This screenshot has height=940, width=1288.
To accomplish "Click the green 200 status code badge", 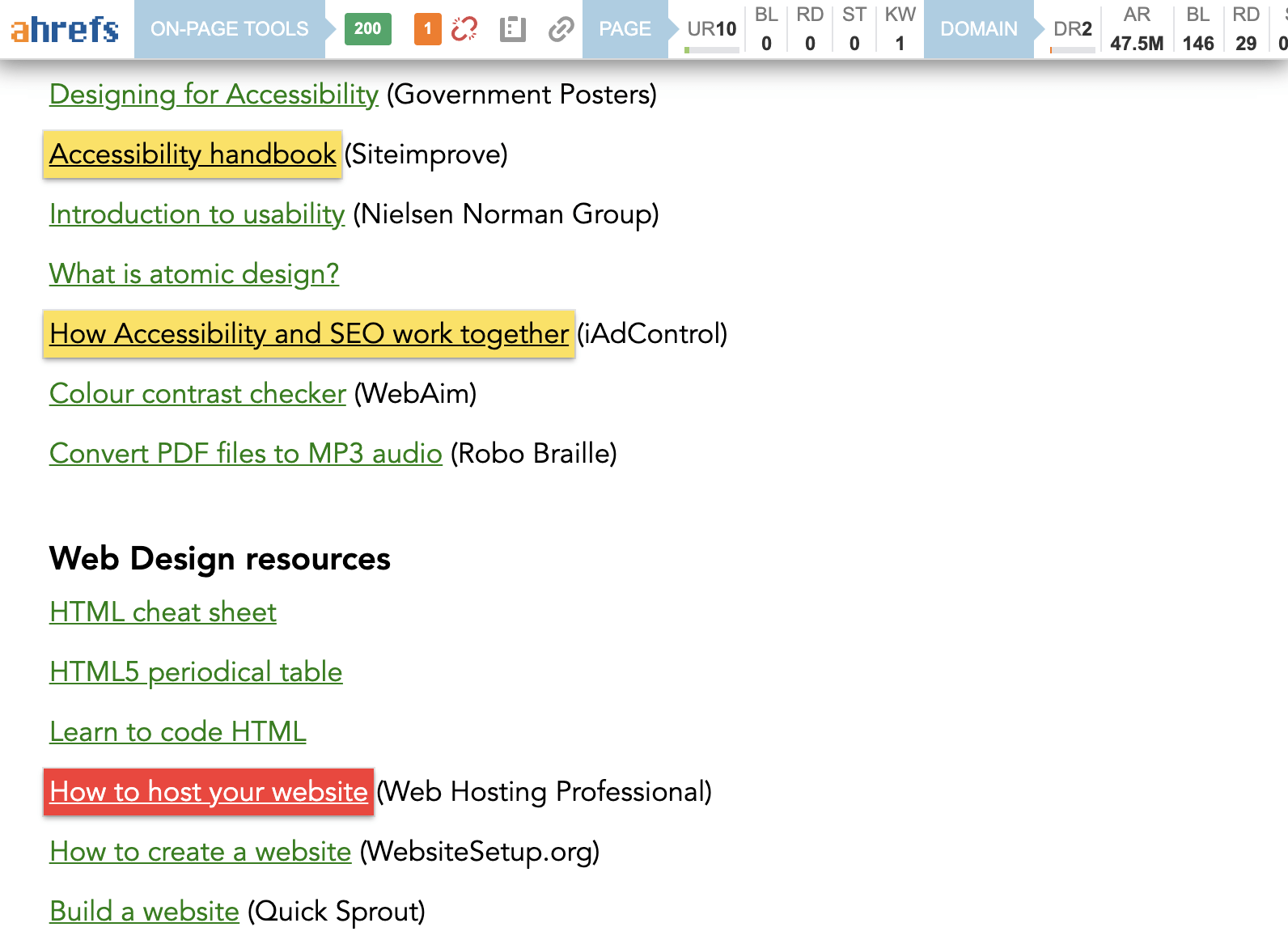I will pos(367,29).
